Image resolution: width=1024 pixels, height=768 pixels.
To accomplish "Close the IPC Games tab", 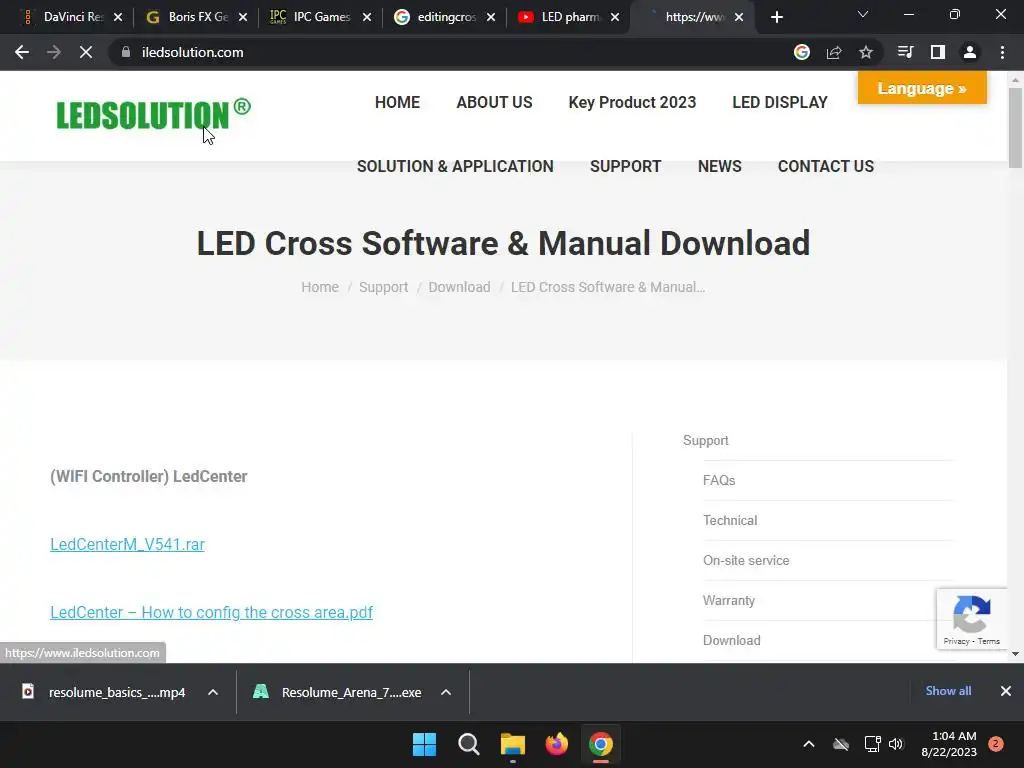I will (x=366, y=17).
